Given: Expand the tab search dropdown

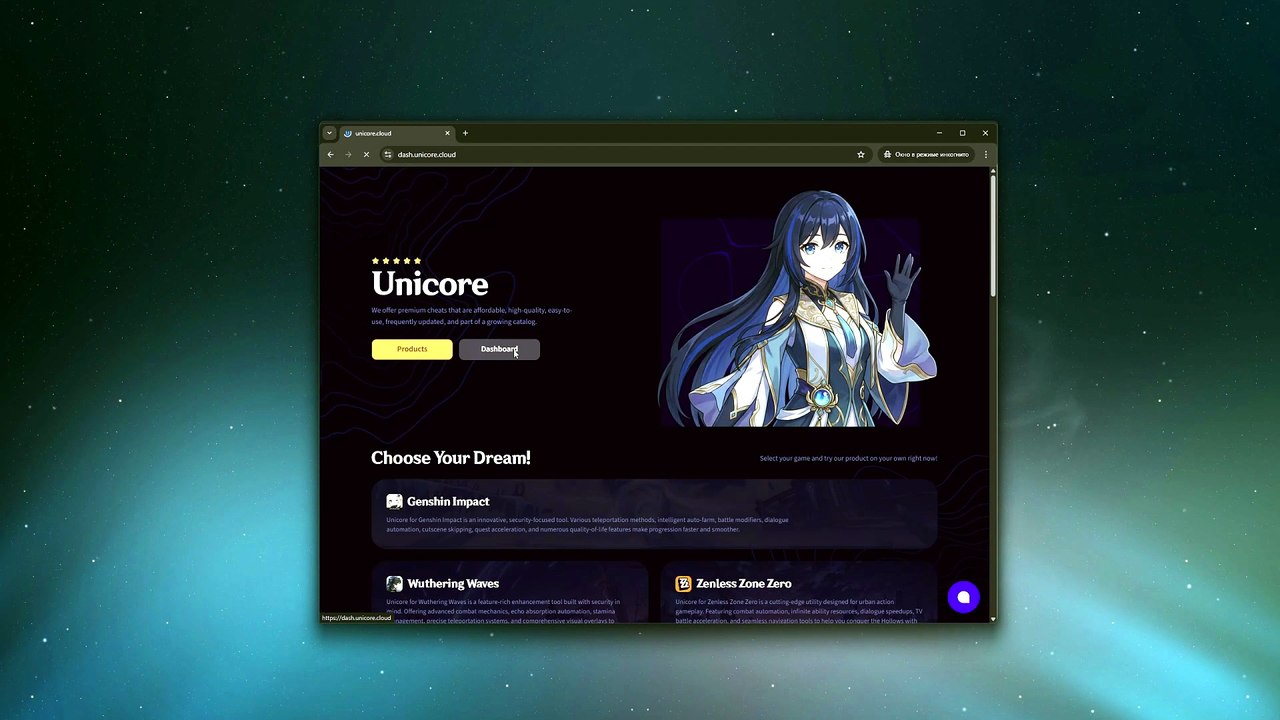Looking at the screenshot, I should click(x=329, y=133).
